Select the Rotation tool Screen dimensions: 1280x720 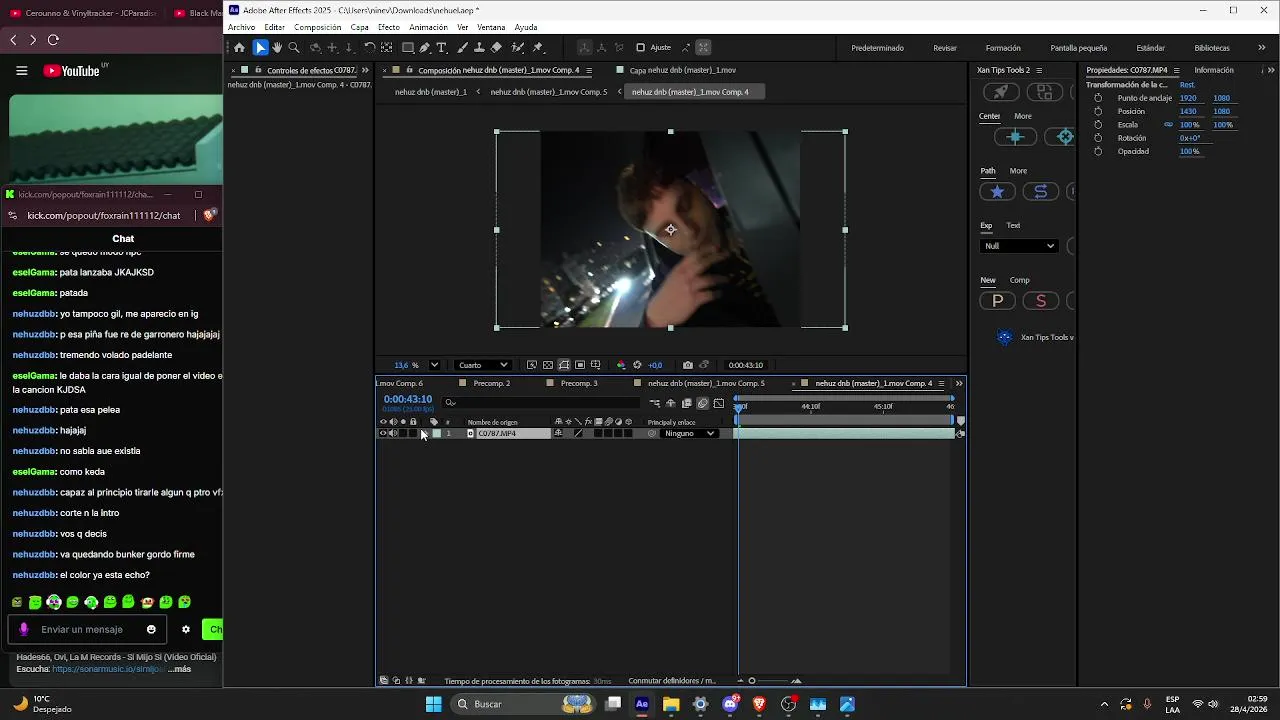(370, 47)
